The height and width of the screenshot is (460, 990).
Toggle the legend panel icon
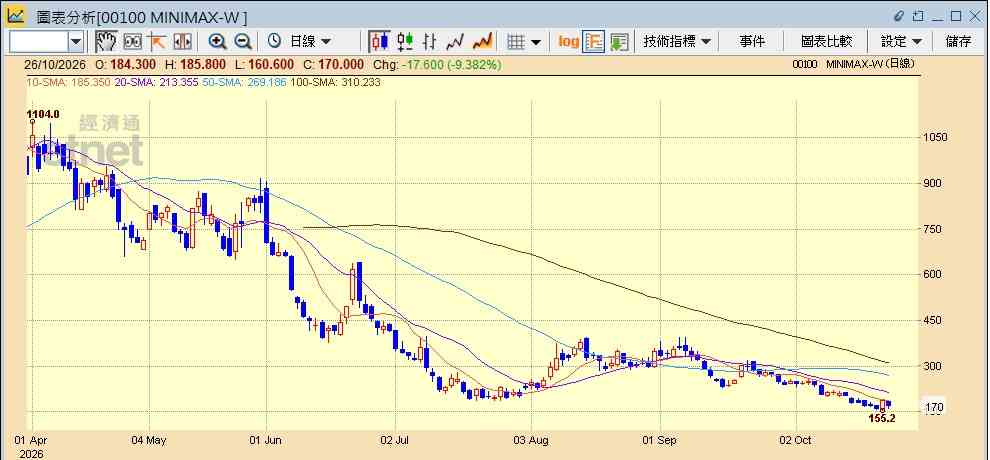click(x=593, y=42)
